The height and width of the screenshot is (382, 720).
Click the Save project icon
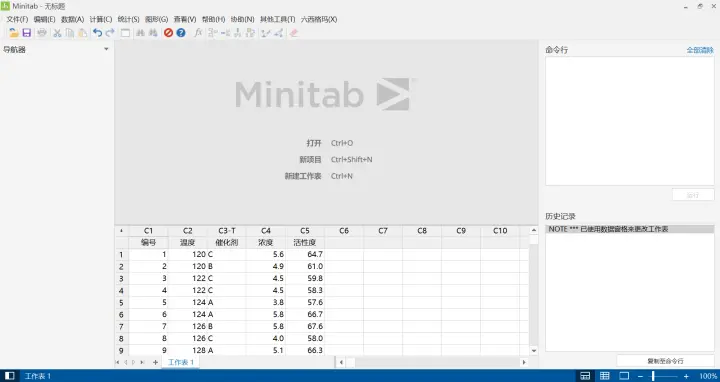[x=27, y=33]
